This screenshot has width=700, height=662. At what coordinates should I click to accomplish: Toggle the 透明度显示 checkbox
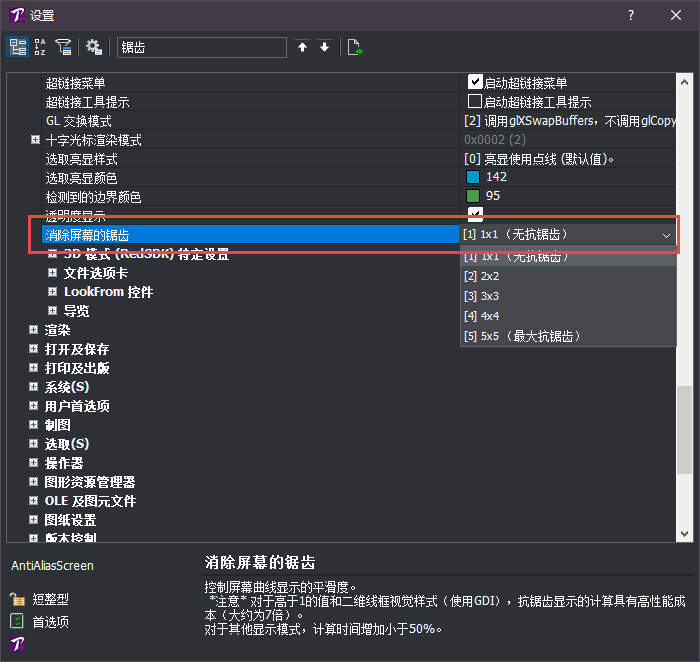click(476, 214)
